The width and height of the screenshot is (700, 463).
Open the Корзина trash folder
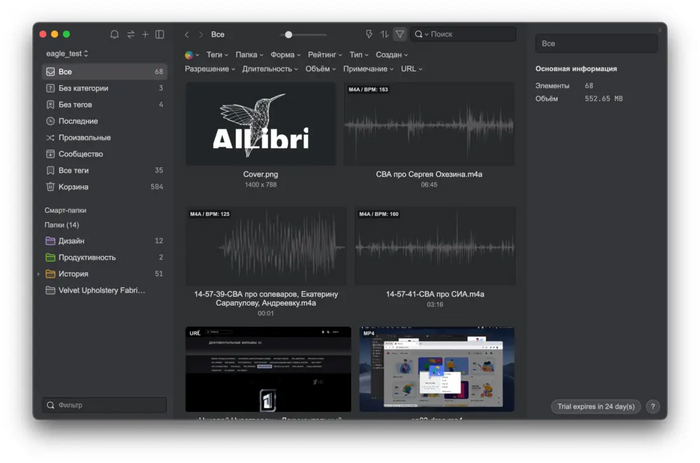pyautogui.click(x=73, y=187)
